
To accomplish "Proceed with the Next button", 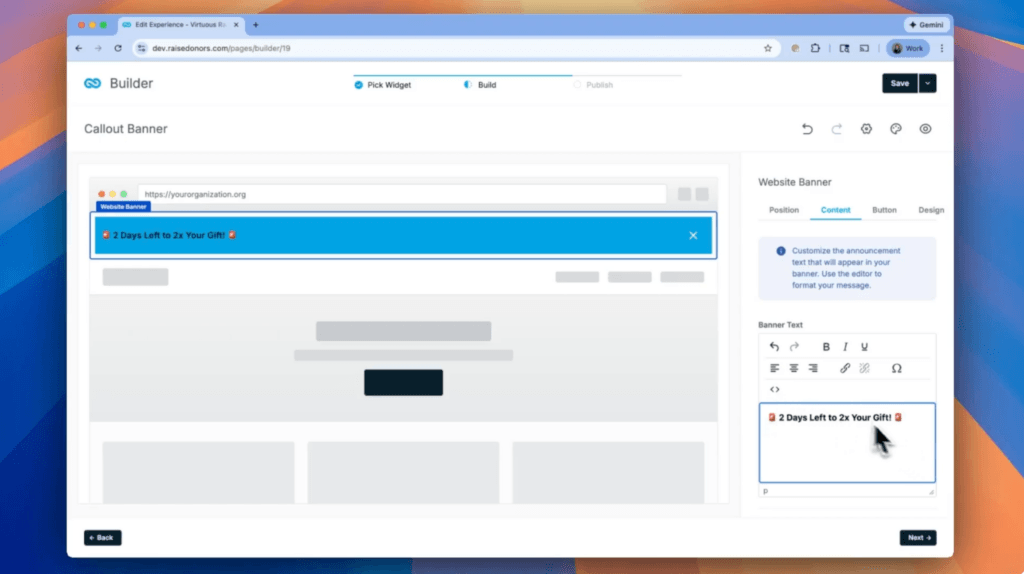I will [918, 538].
